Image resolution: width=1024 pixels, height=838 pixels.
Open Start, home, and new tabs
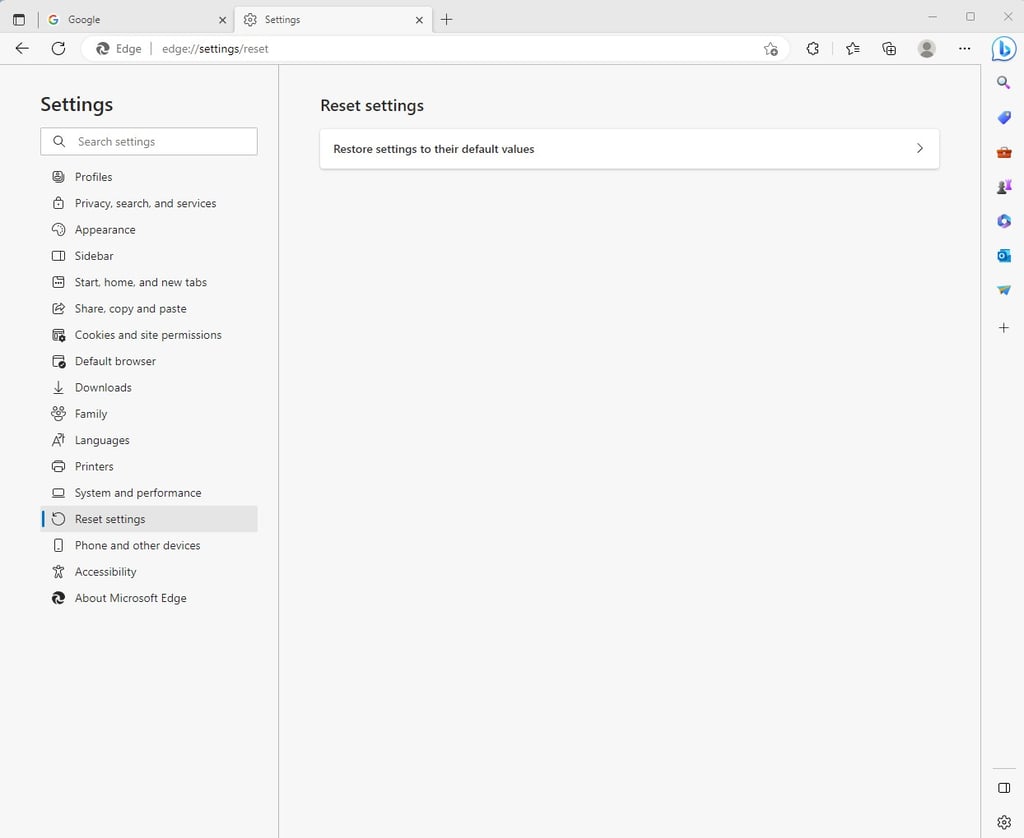149,282
